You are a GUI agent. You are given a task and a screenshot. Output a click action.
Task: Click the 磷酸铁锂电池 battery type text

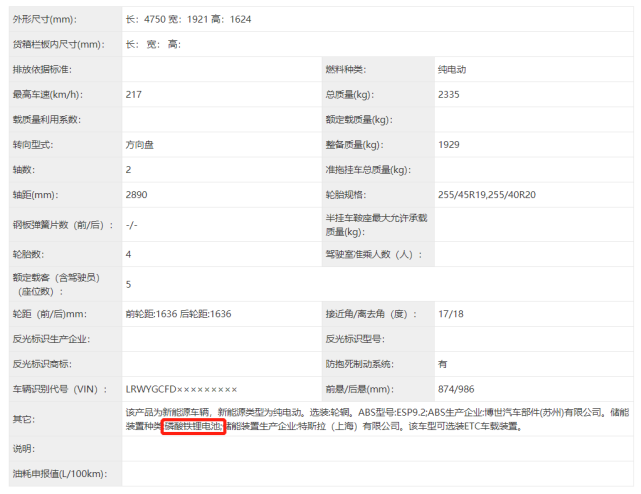(x=193, y=427)
